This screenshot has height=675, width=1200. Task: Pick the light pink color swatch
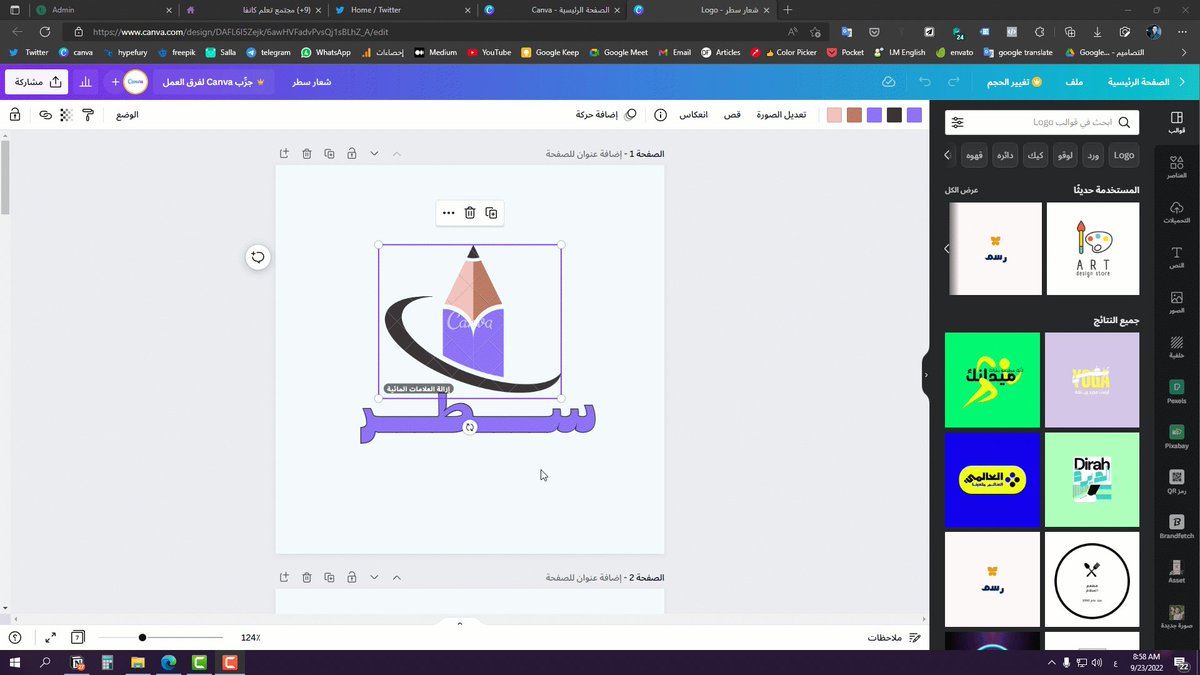tap(834, 115)
